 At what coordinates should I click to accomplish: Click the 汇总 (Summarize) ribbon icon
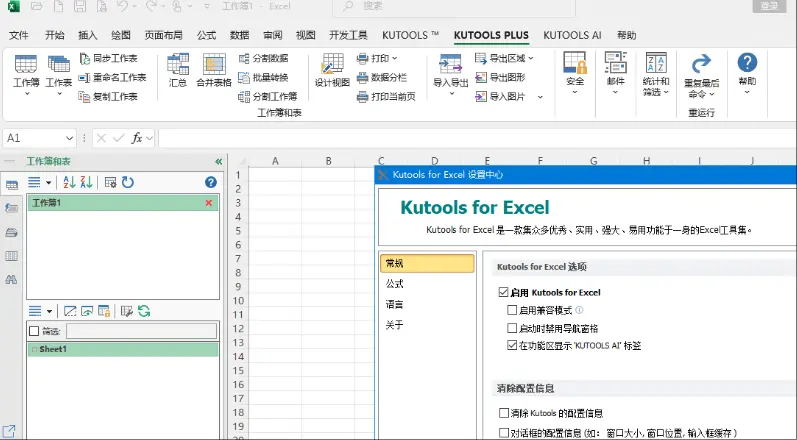coord(178,71)
